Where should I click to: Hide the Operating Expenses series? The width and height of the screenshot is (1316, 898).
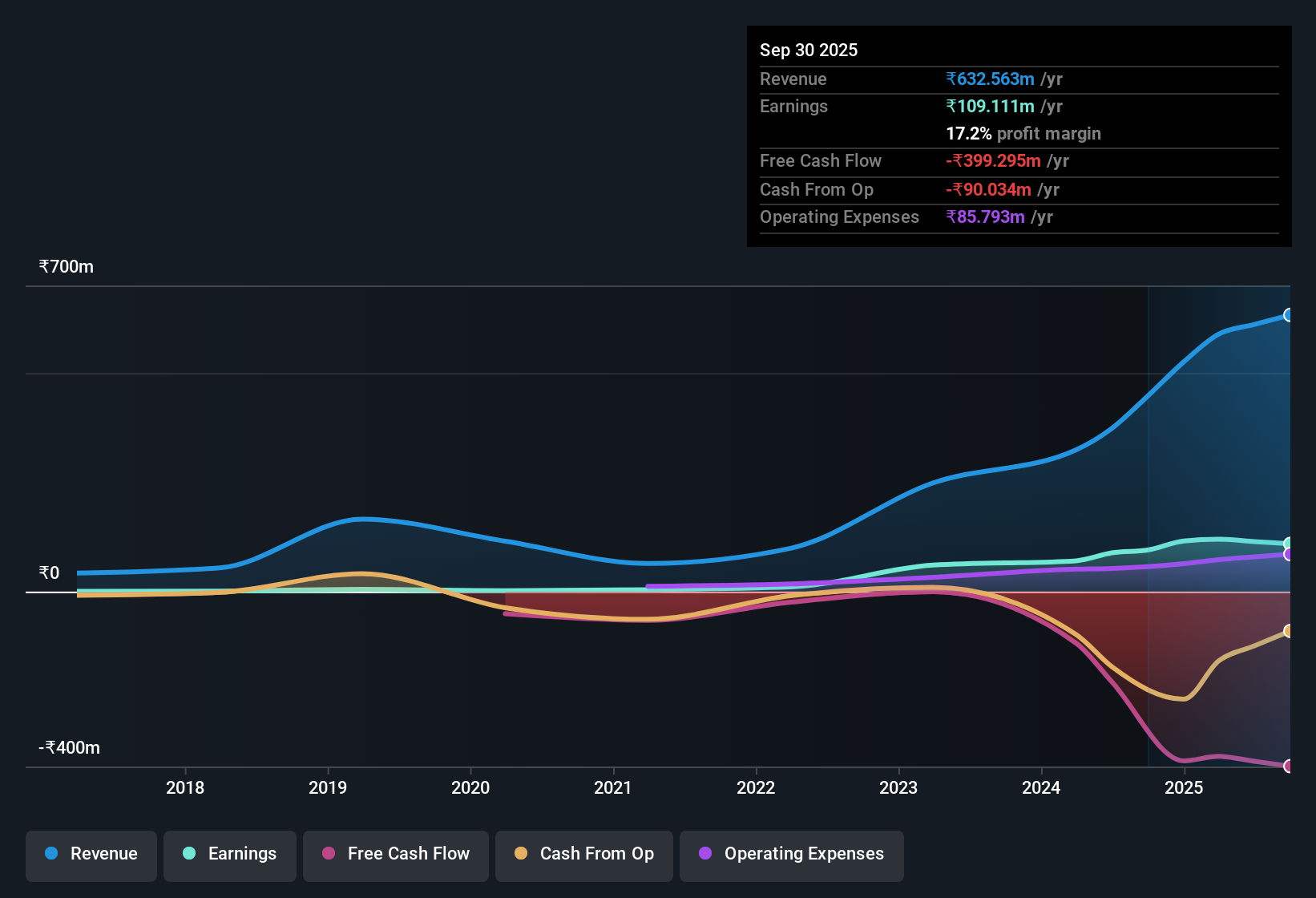(791, 854)
